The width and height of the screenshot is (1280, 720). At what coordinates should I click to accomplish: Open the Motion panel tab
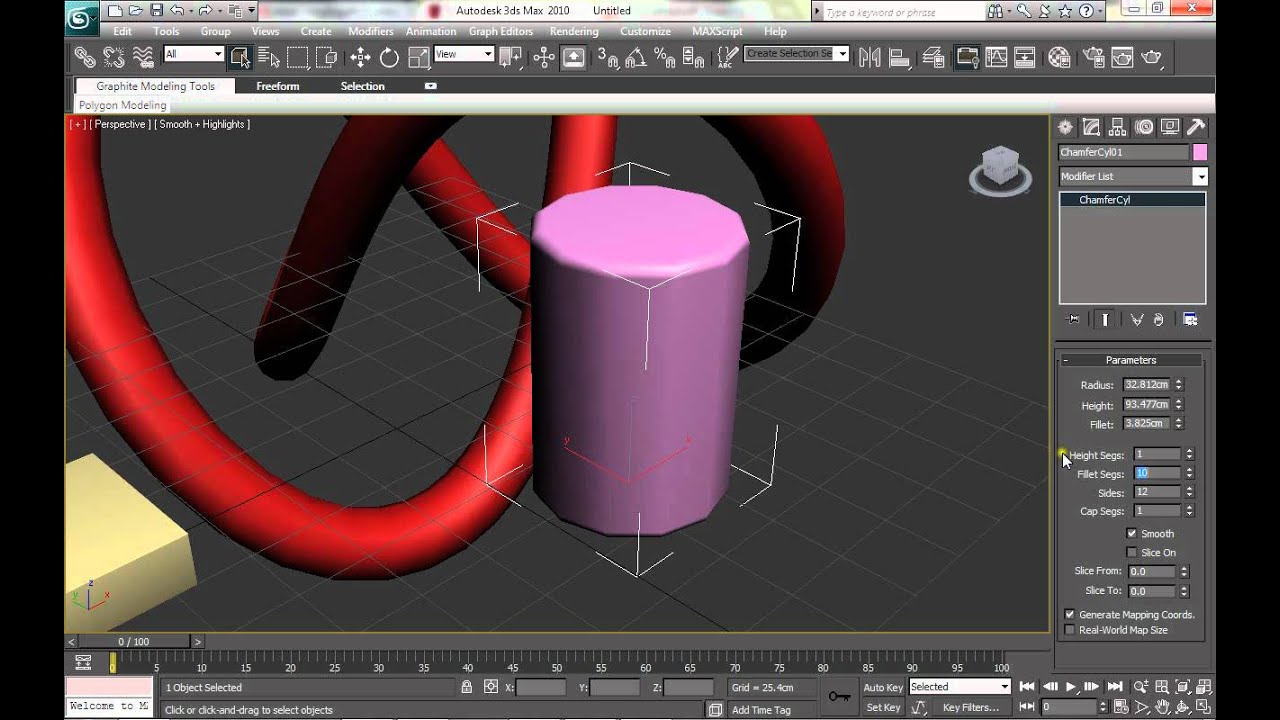point(1143,127)
